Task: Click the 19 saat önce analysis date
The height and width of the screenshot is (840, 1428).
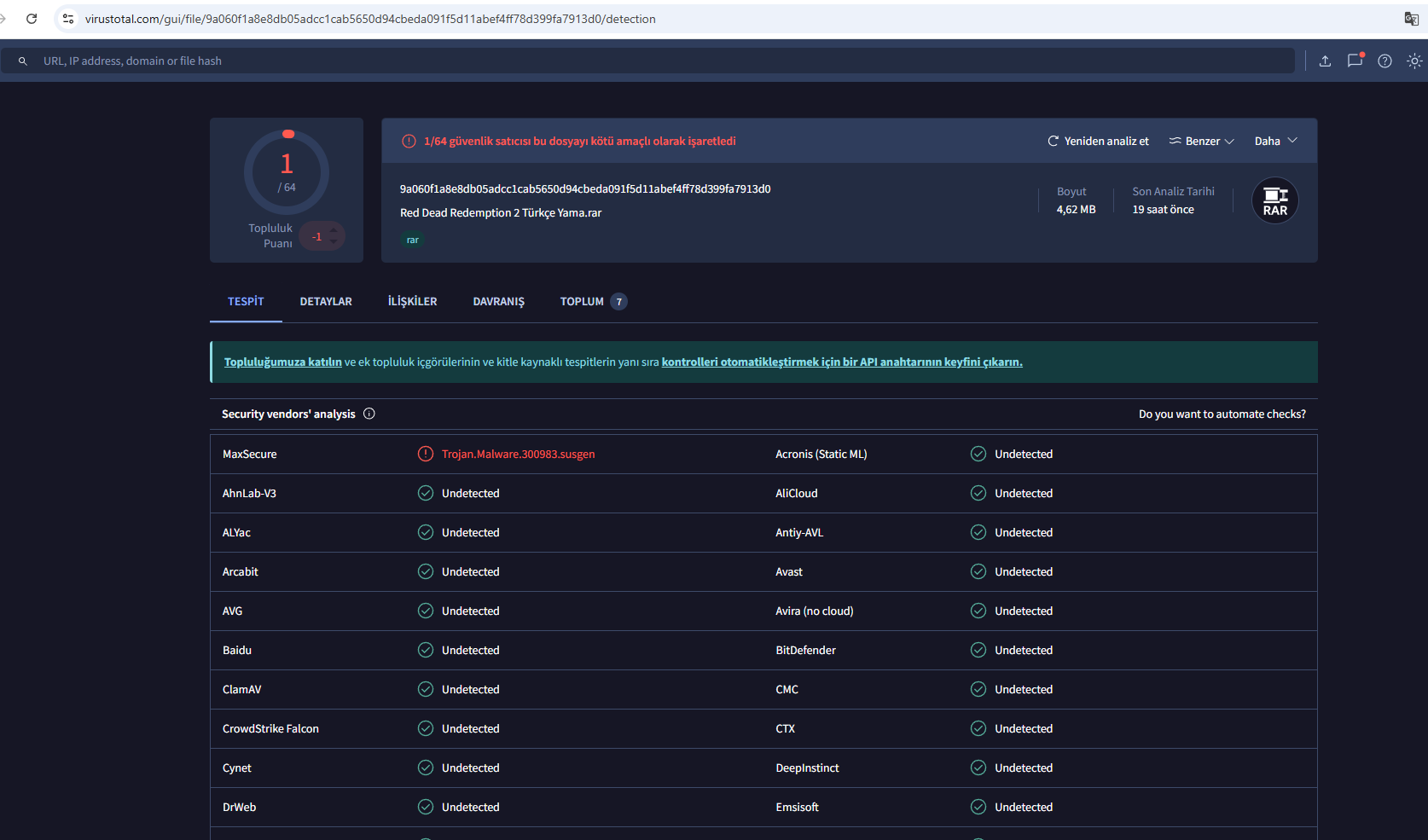Action: 1164,209
